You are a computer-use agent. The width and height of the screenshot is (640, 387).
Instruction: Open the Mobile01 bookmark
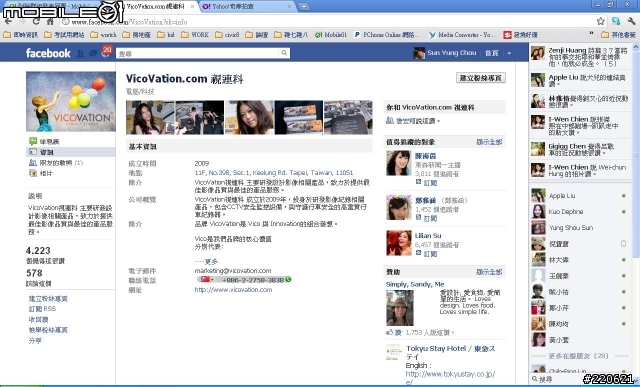pos(331,35)
